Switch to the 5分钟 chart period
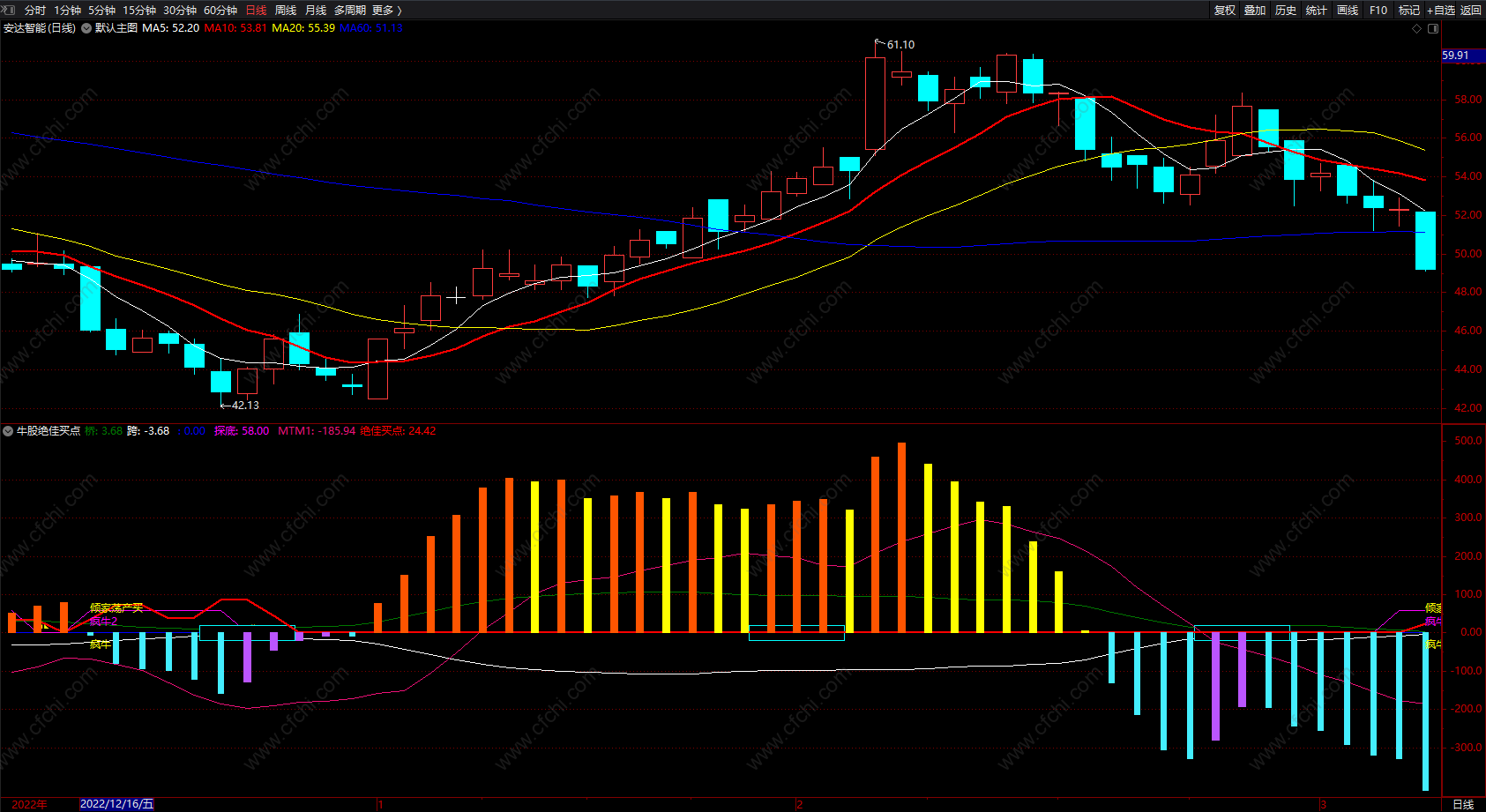This screenshot has width=1486, height=812. point(101,10)
